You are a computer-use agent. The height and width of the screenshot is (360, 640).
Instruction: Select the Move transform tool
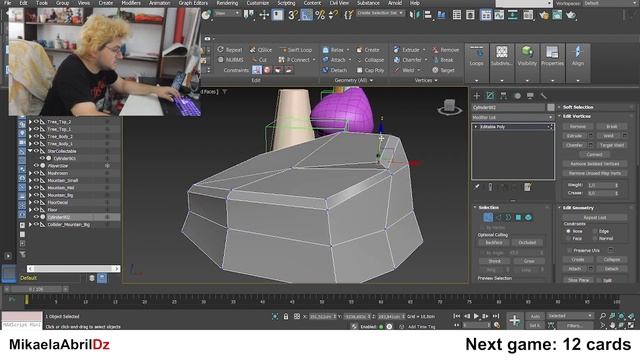(264, 15)
